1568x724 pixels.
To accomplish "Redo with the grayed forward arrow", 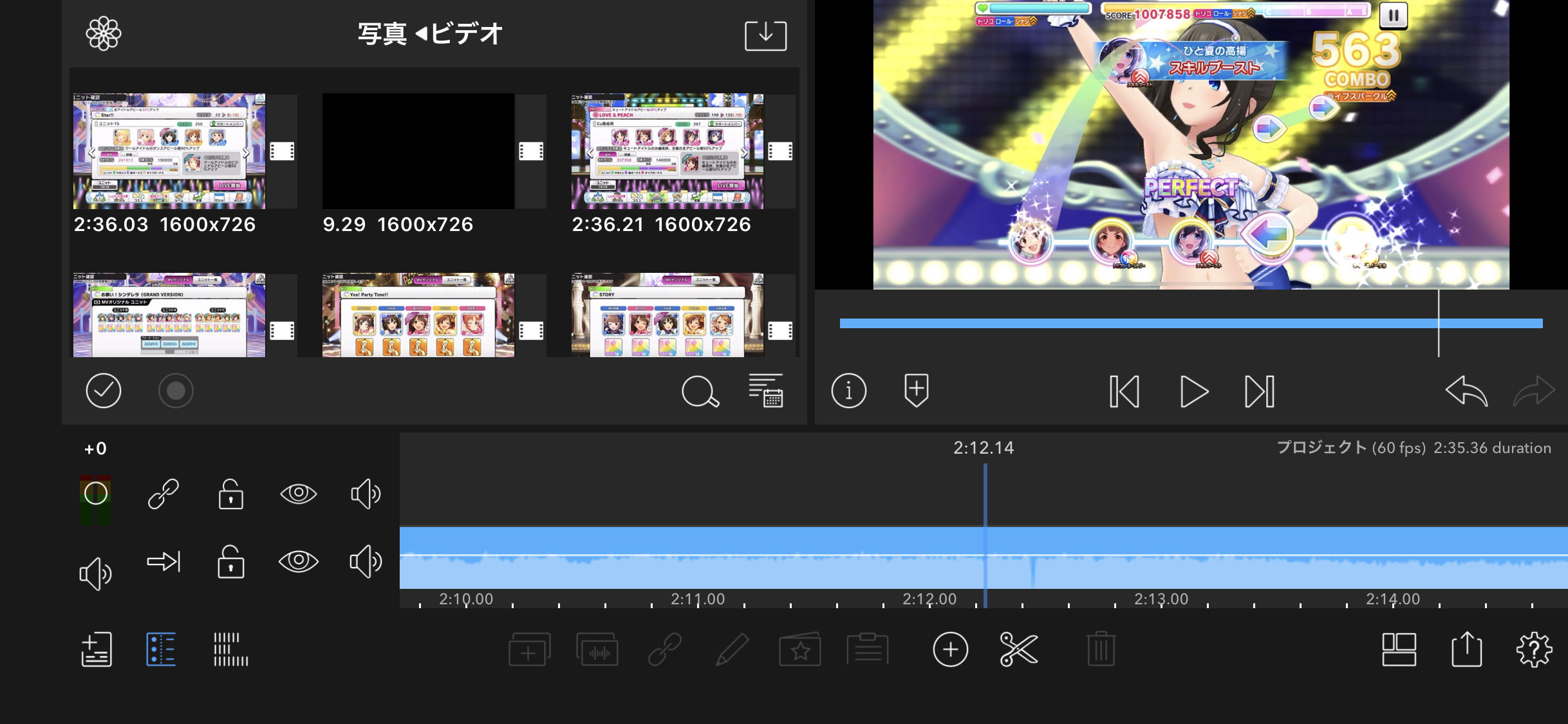I will [1534, 391].
